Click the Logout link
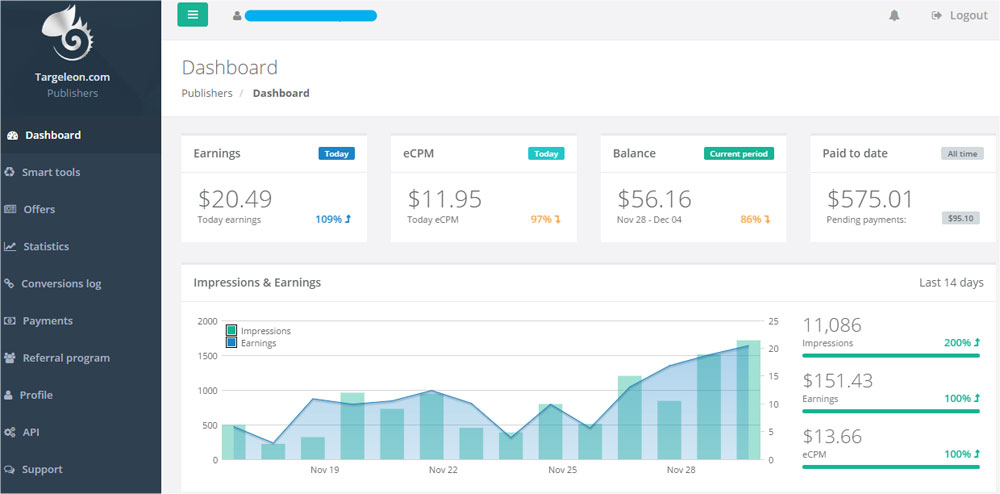The width and height of the screenshot is (1000, 494). pyautogui.click(x=959, y=15)
